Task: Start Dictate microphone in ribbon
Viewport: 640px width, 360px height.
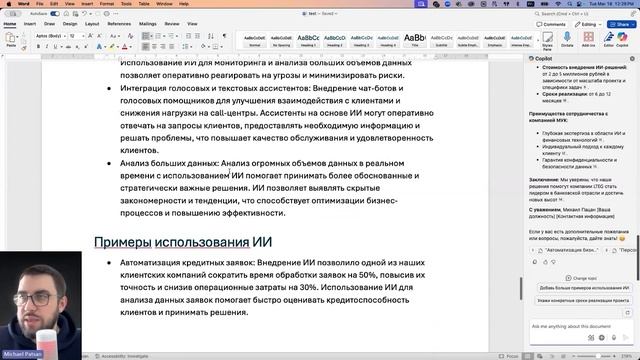Action: (x=567, y=40)
